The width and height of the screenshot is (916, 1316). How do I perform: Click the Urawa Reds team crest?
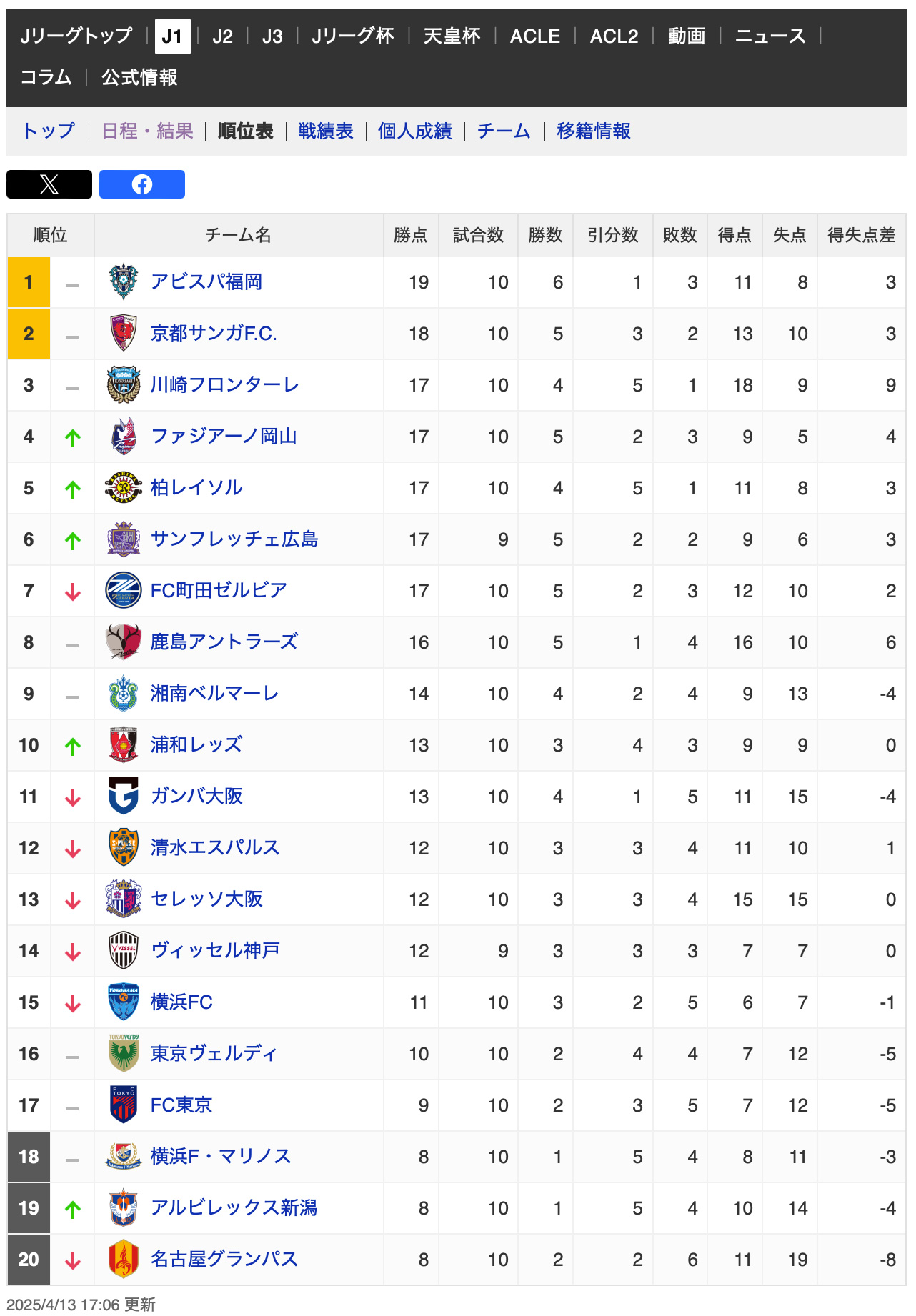point(123,745)
